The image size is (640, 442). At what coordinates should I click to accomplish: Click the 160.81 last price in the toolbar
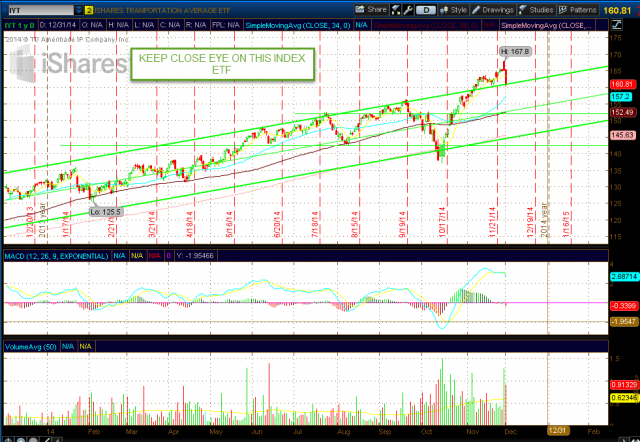pos(617,10)
